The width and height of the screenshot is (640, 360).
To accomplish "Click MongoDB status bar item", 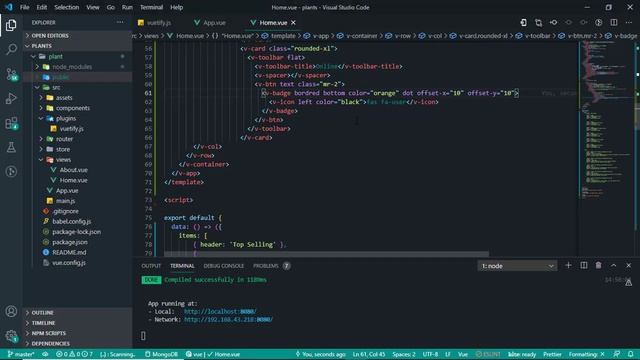I will (x=161, y=354).
